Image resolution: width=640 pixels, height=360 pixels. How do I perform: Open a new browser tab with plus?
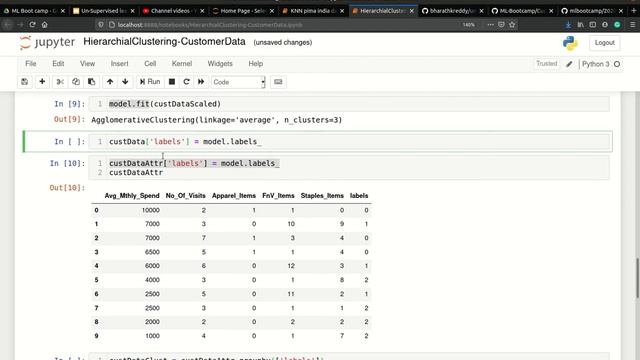tap(634, 11)
